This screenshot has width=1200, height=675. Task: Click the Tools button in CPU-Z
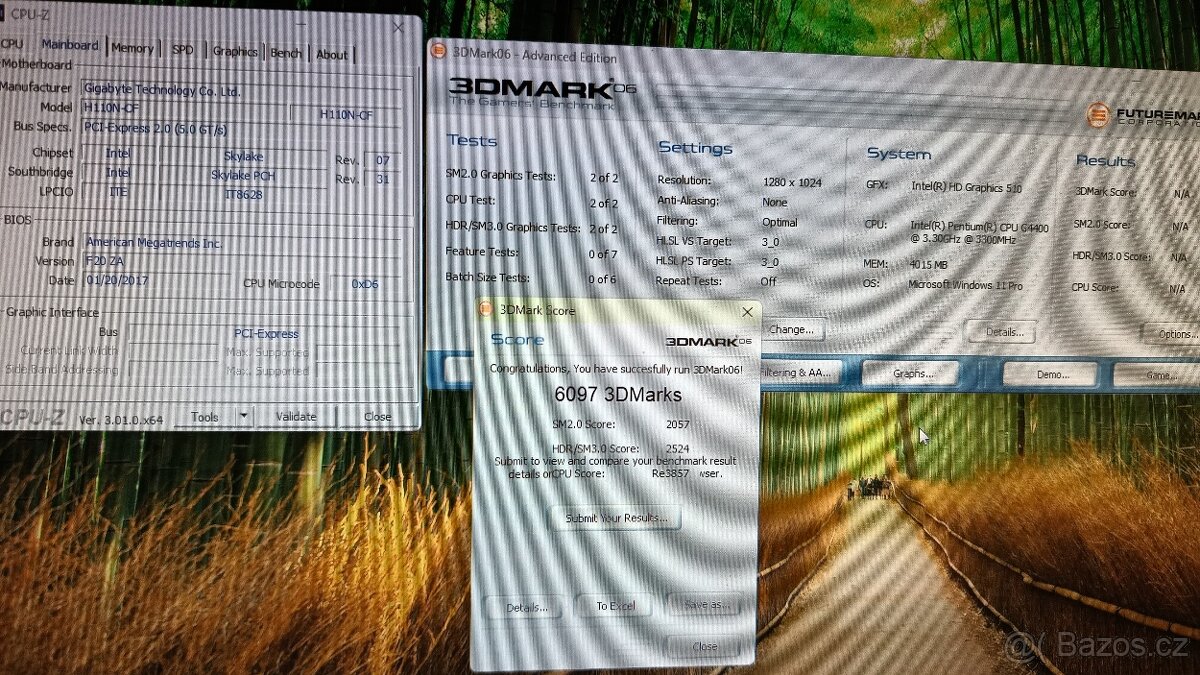click(205, 417)
